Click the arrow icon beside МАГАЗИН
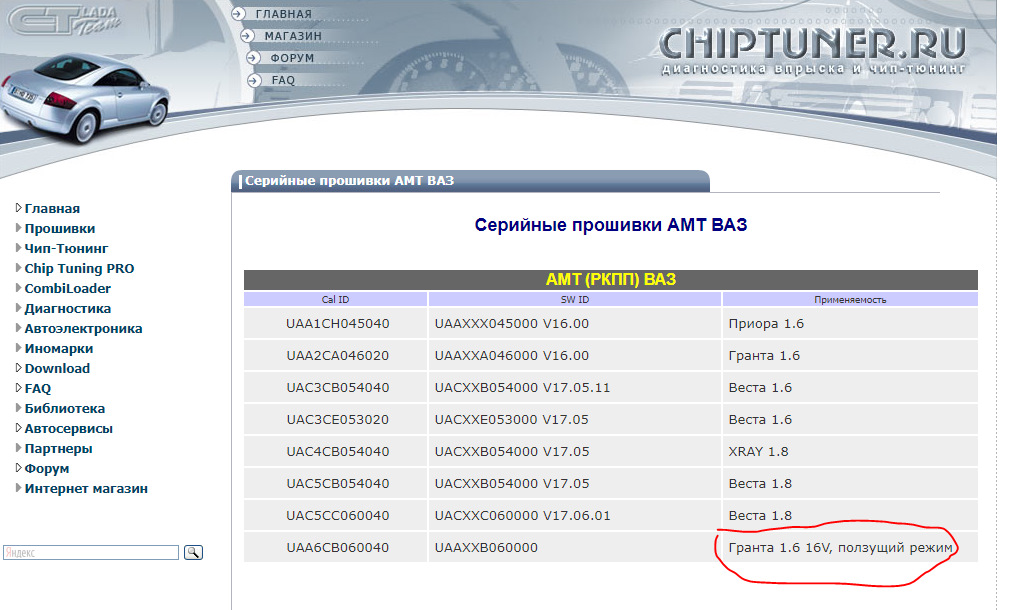 point(246,36)
